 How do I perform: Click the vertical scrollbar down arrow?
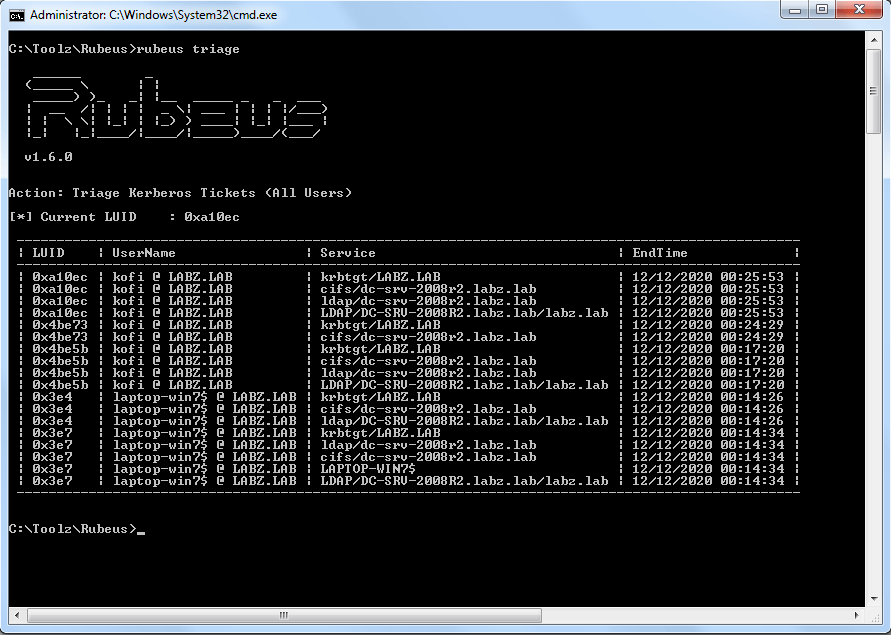[873, 599]
